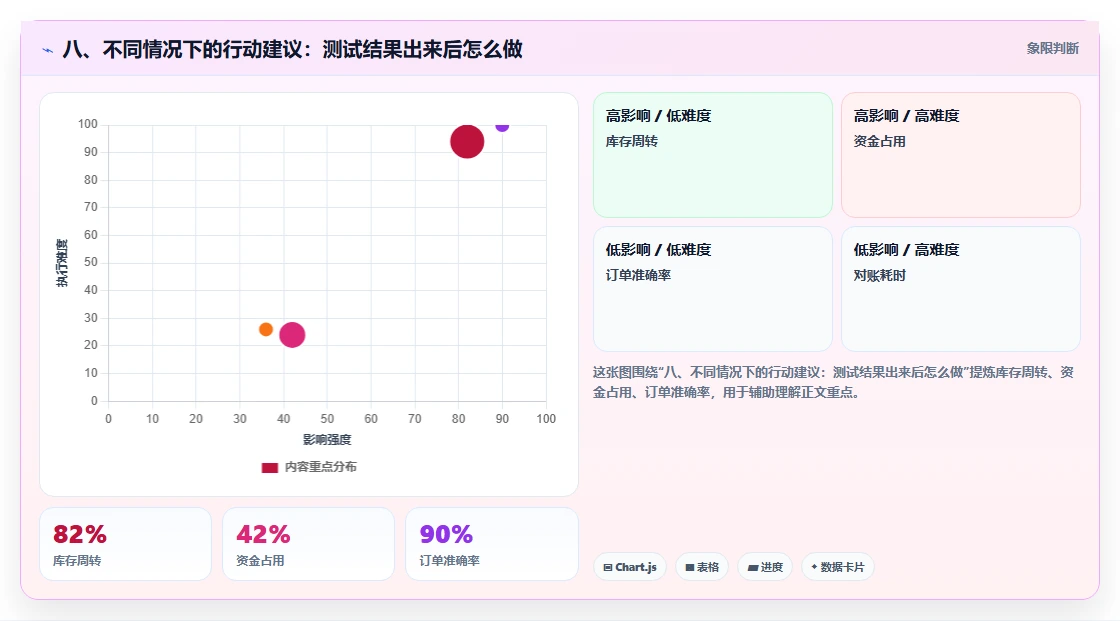The height and width of the screenshot is (621, 1120).
Task: Open the 低影响 / 低难度 quadrant card
Action: (x=713, y=289)
